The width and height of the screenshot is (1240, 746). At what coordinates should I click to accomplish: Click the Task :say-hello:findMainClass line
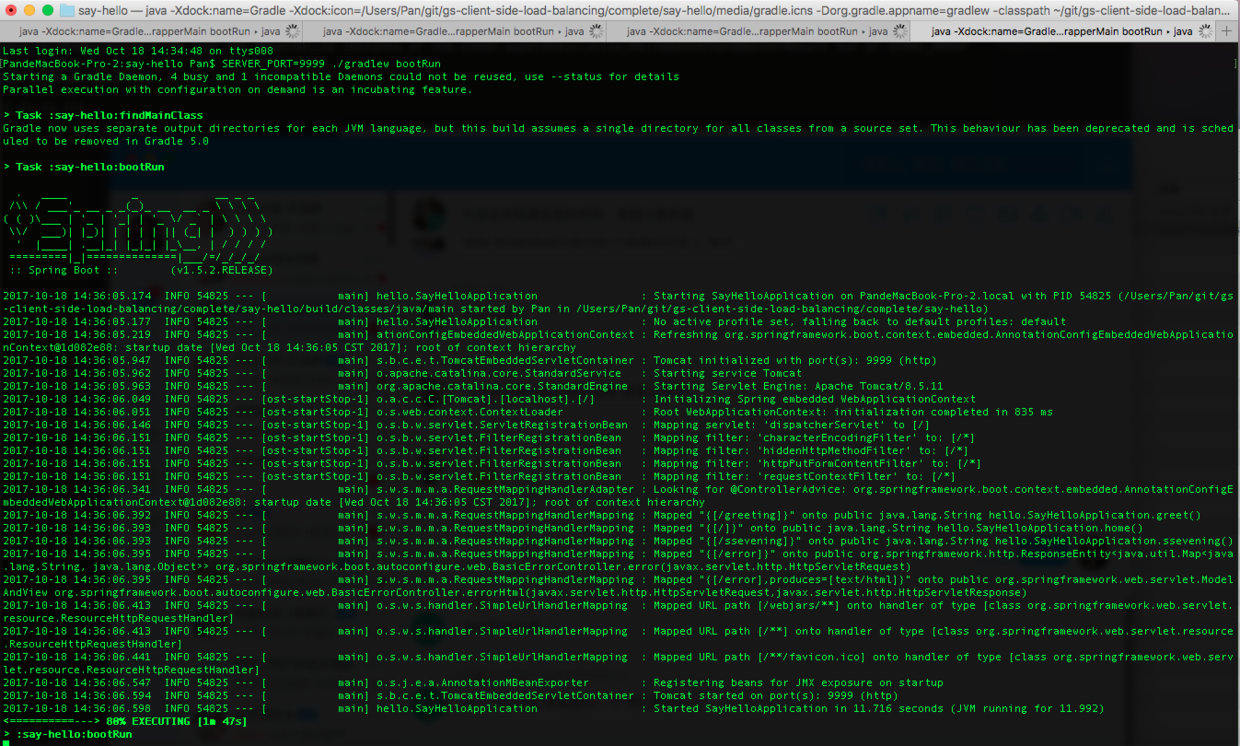103,115
